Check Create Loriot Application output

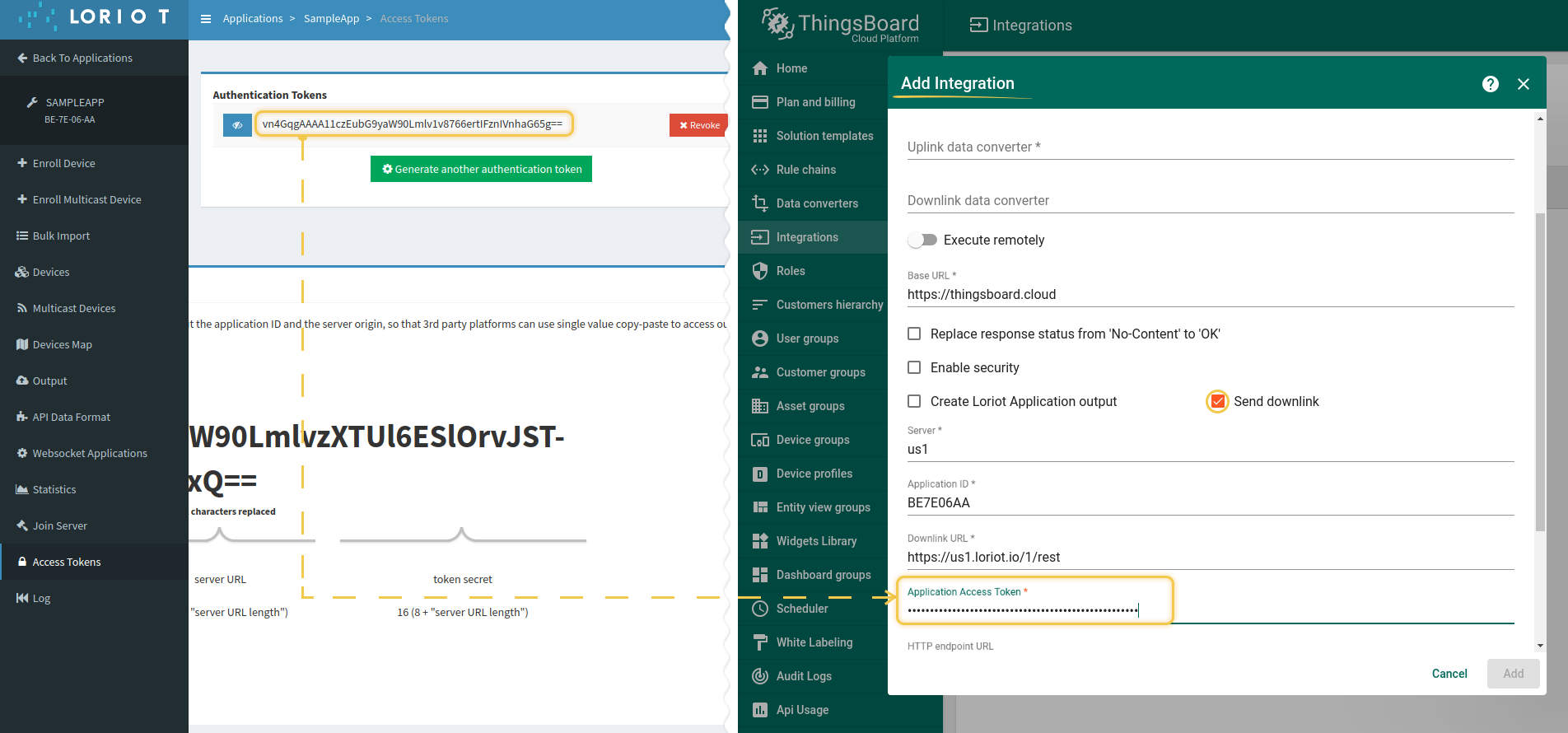(x=914, y=401)
